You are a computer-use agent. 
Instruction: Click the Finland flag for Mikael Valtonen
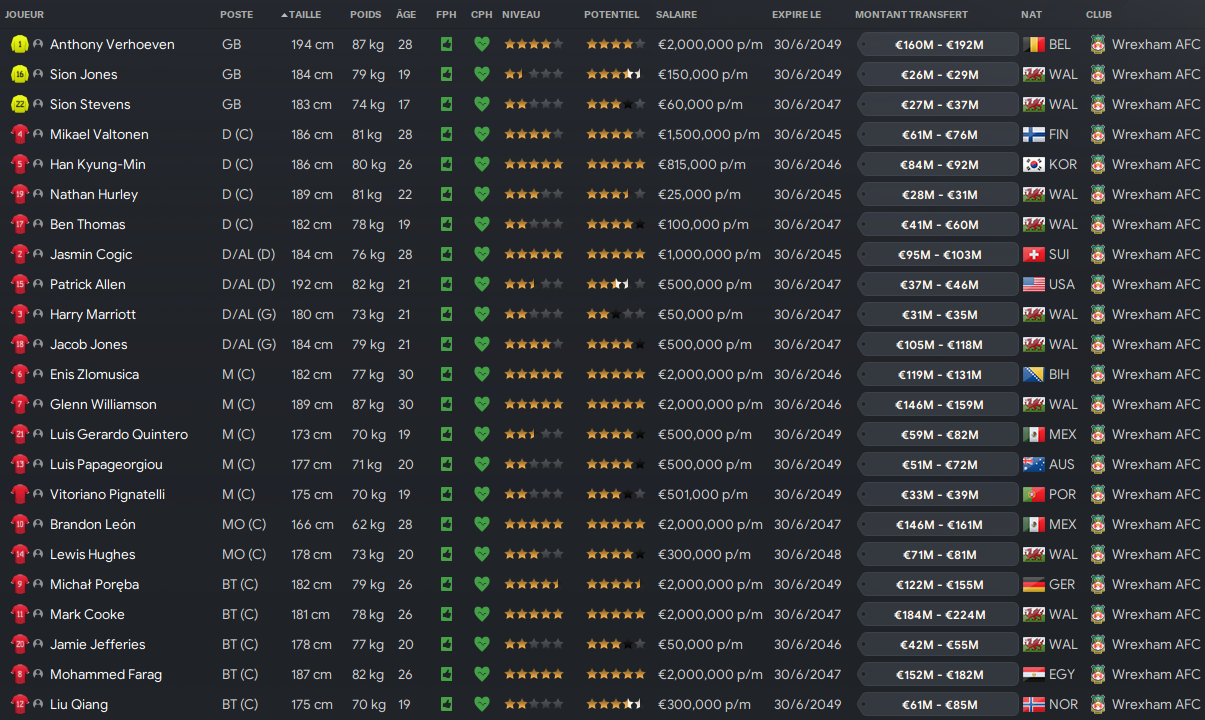click(x=1034, y=134)
